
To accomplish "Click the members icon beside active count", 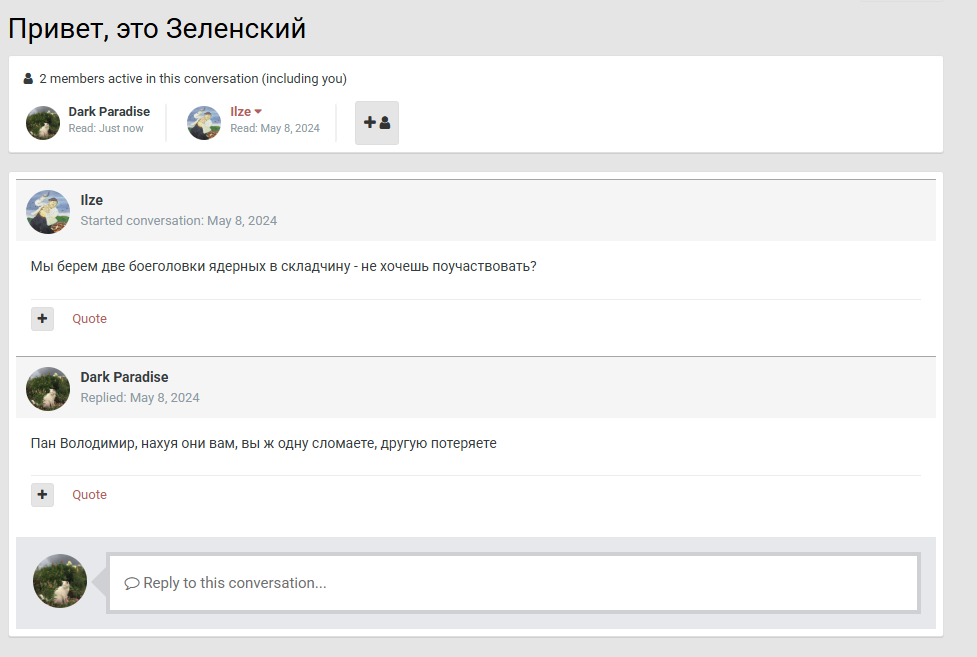I will point(28,79).
